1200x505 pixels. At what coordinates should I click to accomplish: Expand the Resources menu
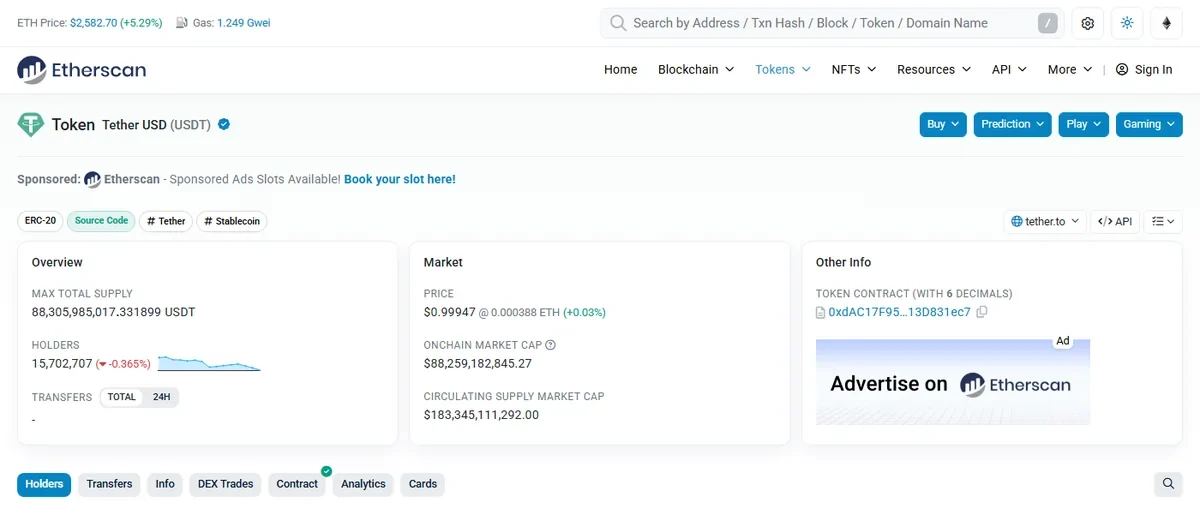(x=934, y=69)
